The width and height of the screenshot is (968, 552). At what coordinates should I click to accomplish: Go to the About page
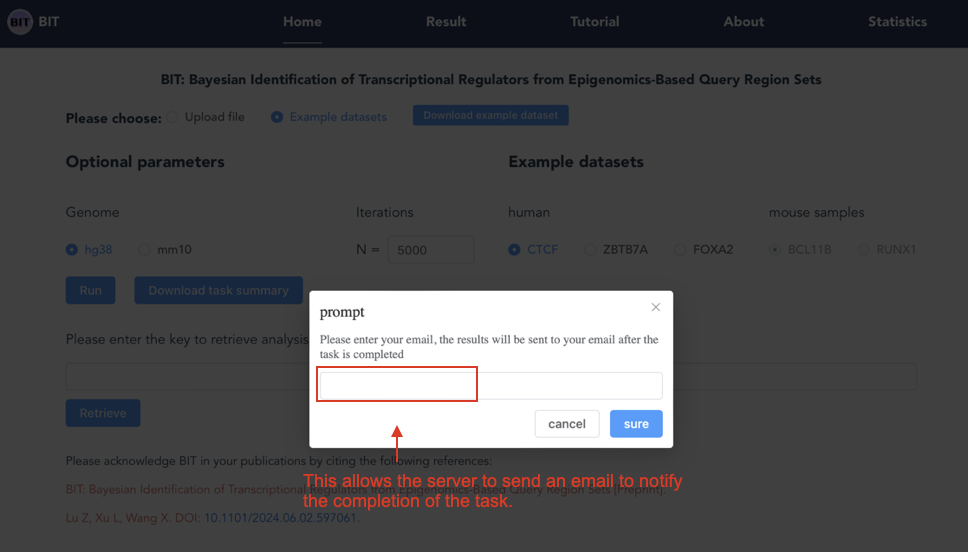point(743,22)
